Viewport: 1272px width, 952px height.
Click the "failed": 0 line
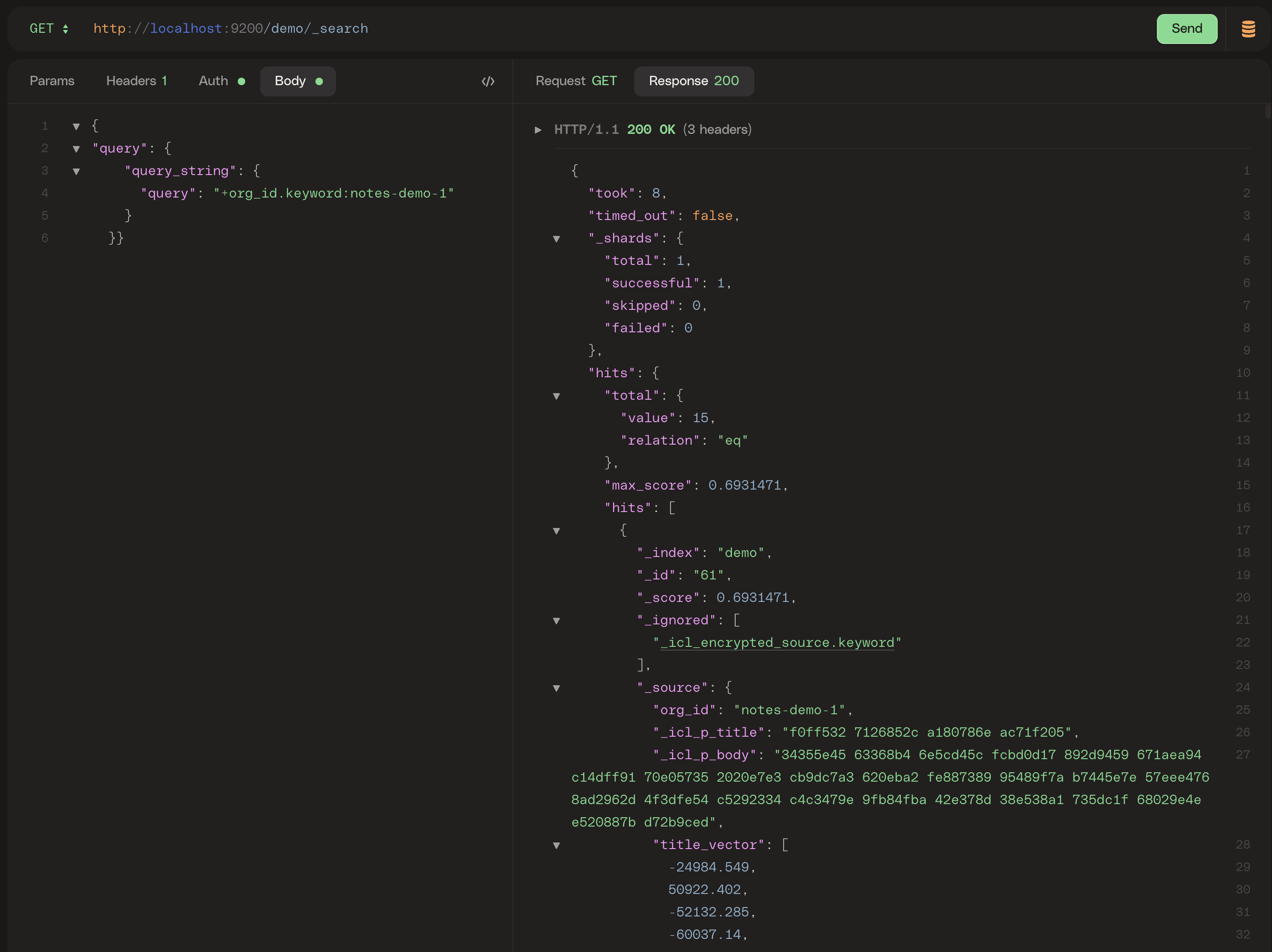point(648,328)
